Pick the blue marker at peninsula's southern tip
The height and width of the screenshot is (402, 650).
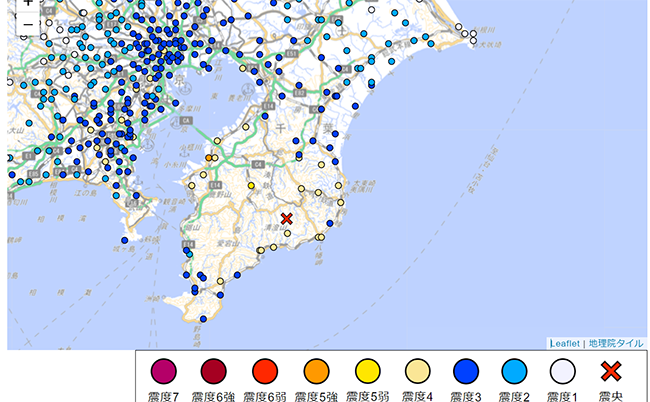pyautogui.click(x=201, y=320)
